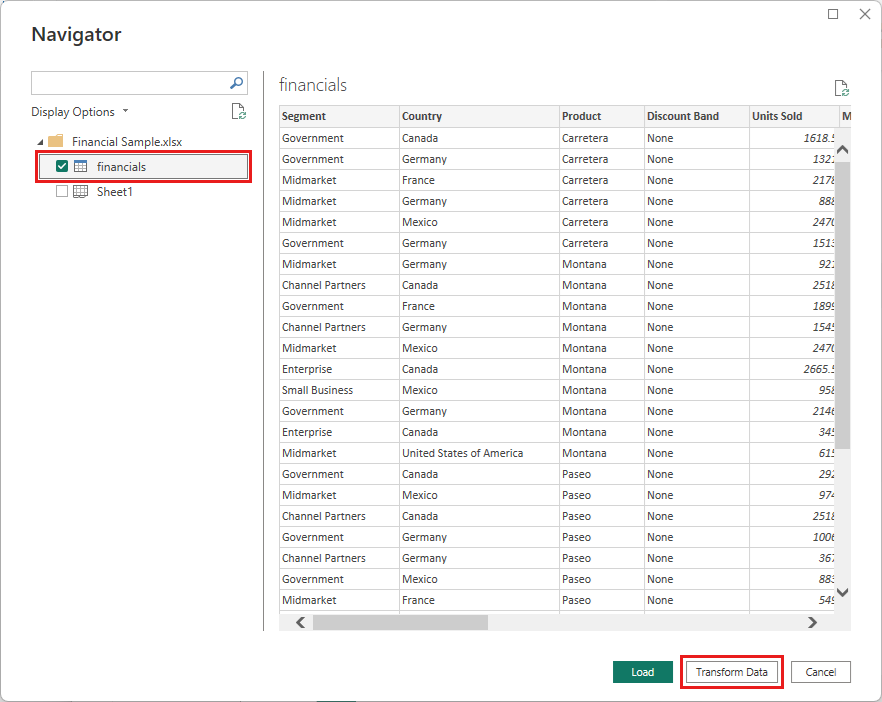
Task: Click the Transform Data button
Action: pyautogui.click(x=731, y=672)
